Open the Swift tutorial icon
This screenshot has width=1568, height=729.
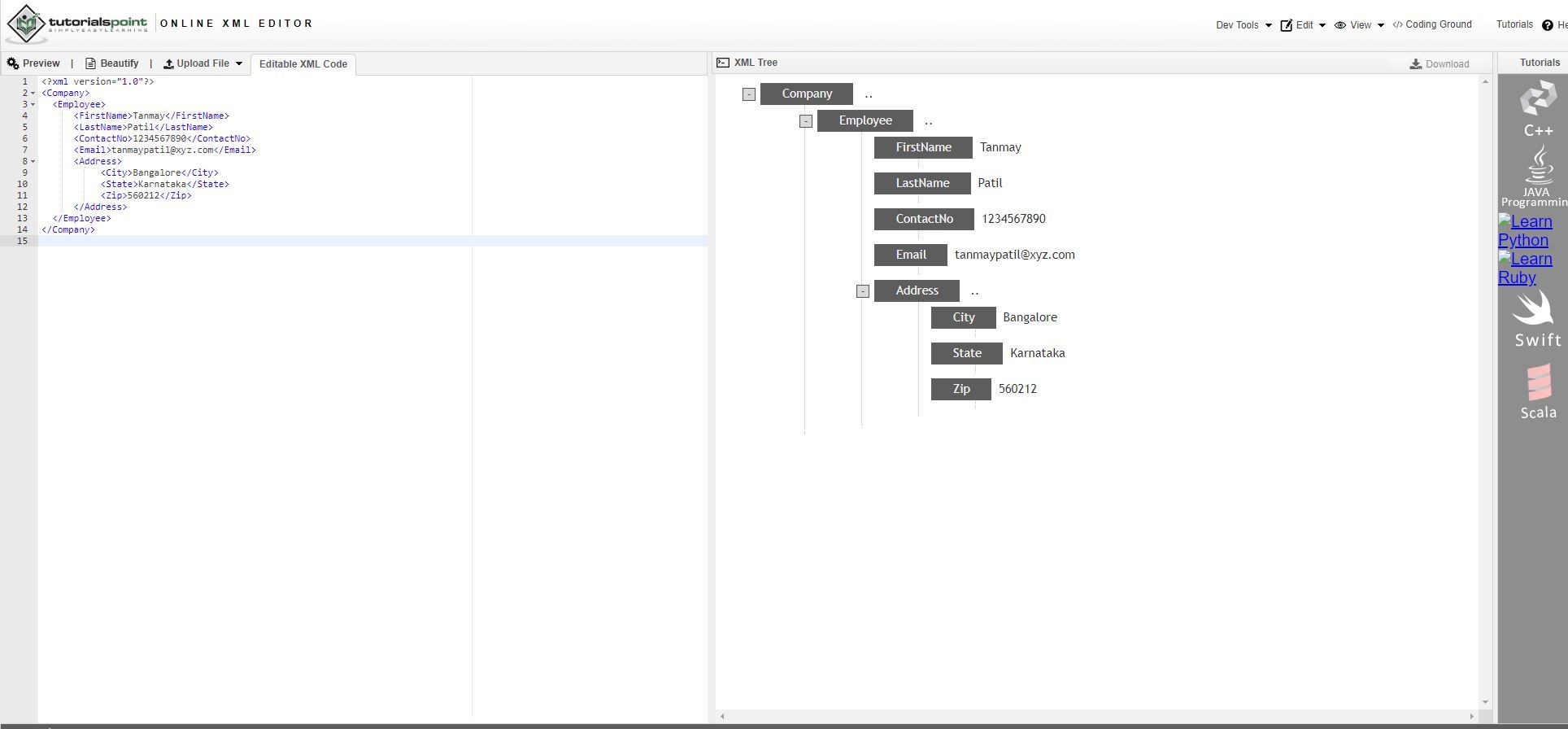(1537, 320)
